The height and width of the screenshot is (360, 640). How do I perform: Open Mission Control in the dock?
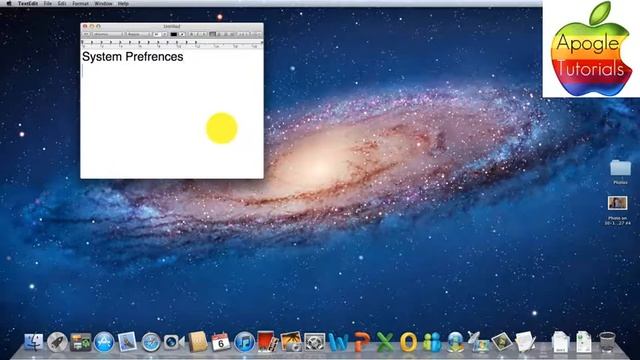pyautogui.click(x=80, y=342)
